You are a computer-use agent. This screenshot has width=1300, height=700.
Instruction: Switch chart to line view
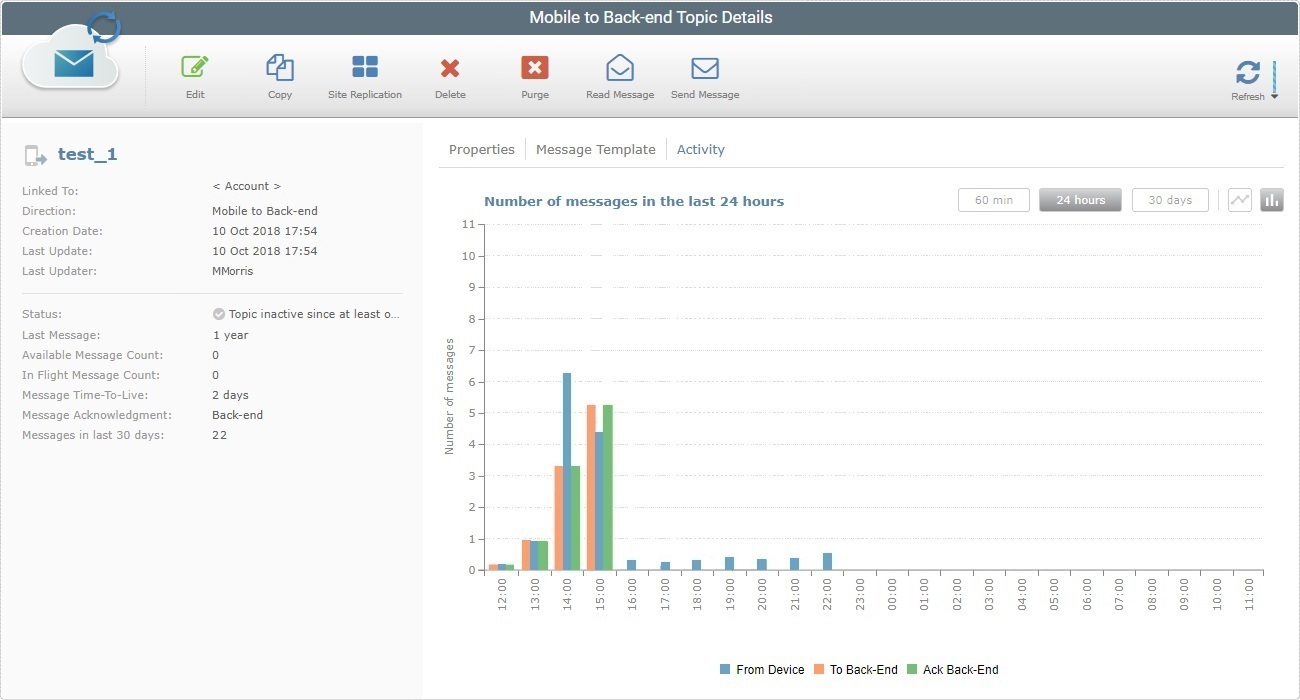point(1239,199)
